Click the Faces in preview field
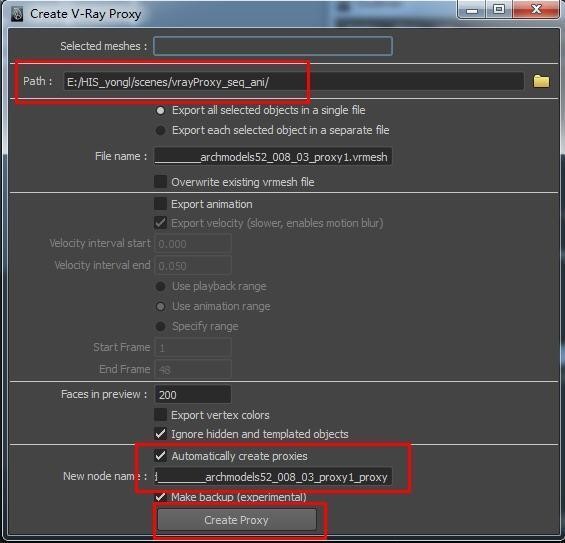 (192, 395)
